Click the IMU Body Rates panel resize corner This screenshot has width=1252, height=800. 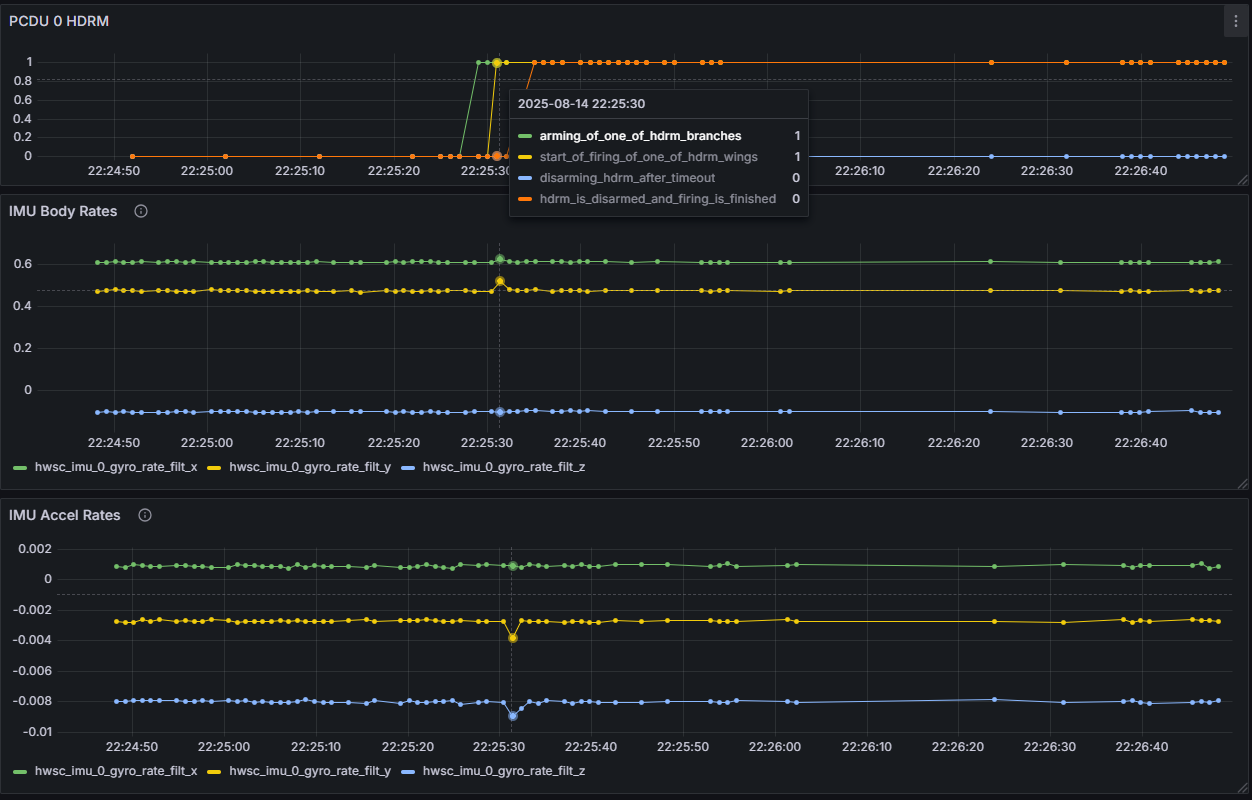(1242, 483)
